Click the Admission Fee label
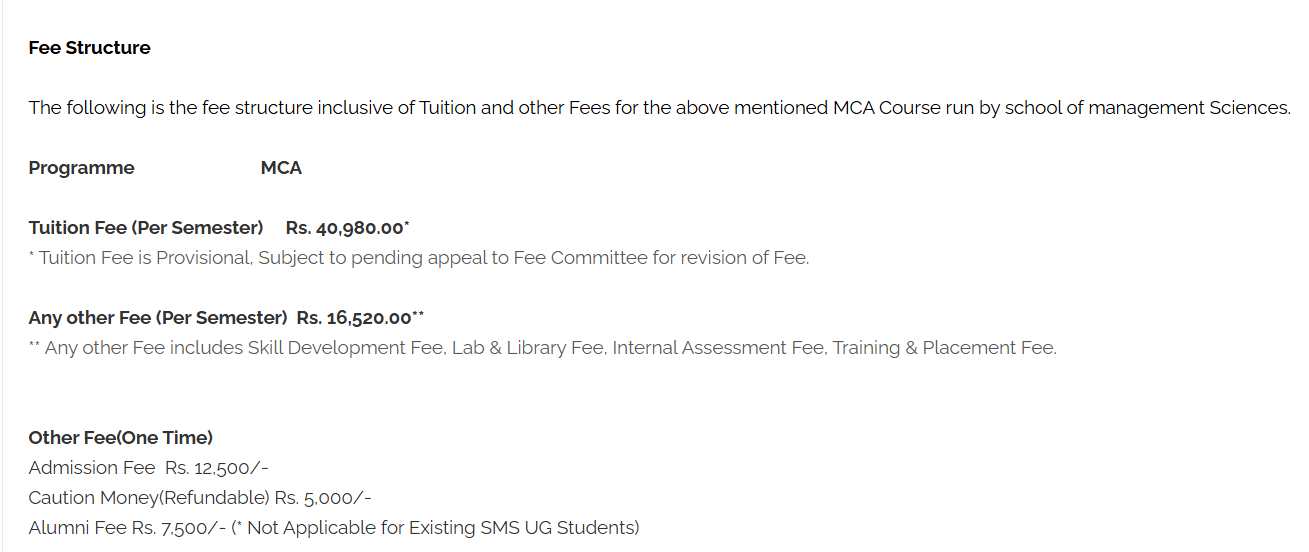Image resolution: width=1309 pixels, height=552 pixels. pyautogui.click(x=92, y=468)
